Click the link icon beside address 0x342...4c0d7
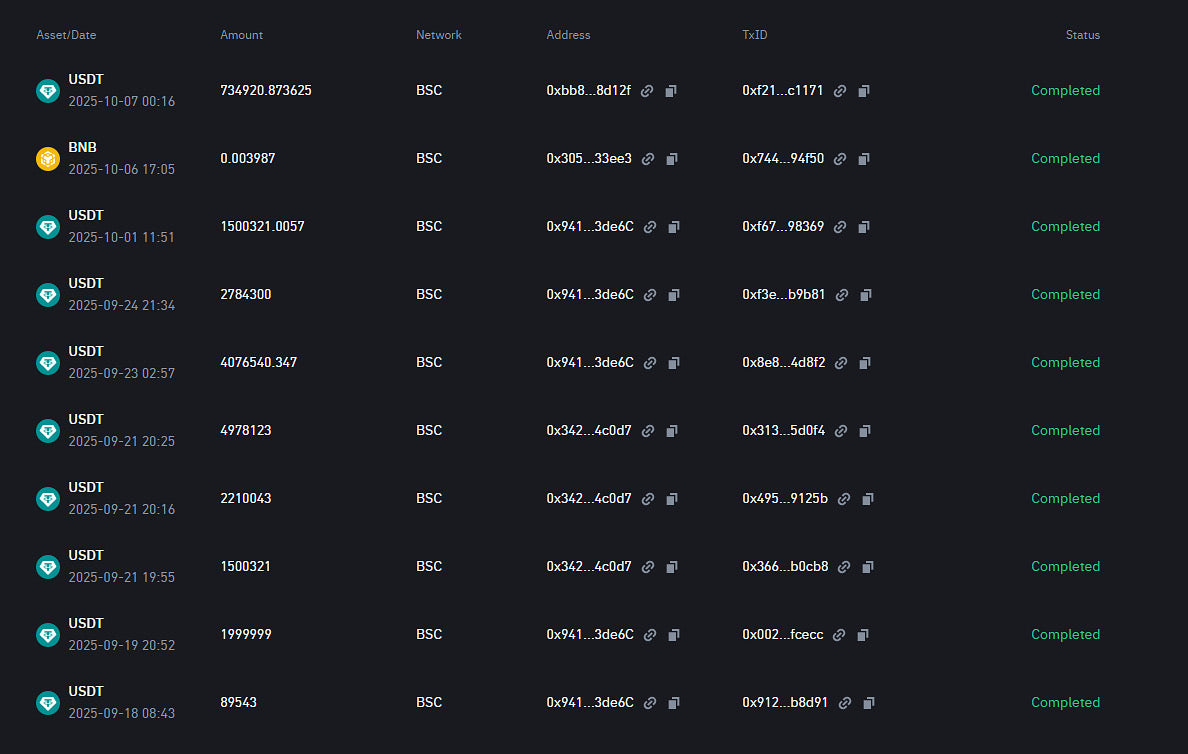1188x754 pixels. [x=648, y=431]
